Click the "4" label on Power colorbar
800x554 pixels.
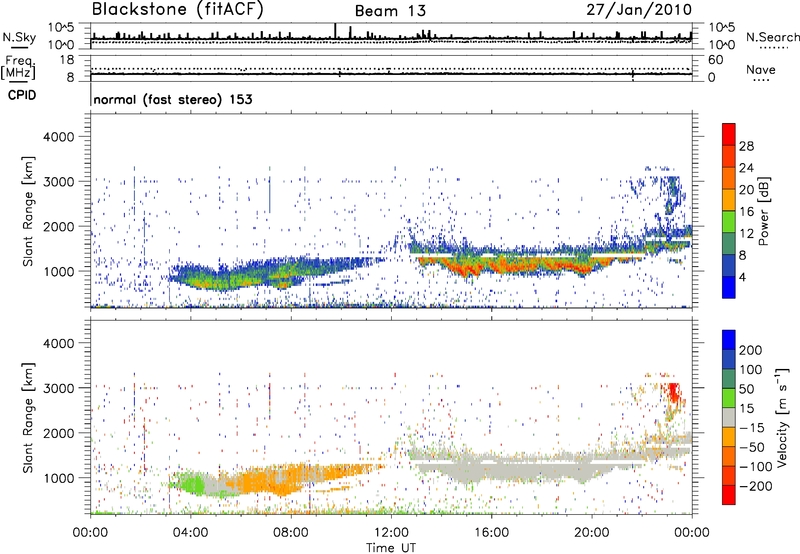pyautogui.click(x=743, y=277)
